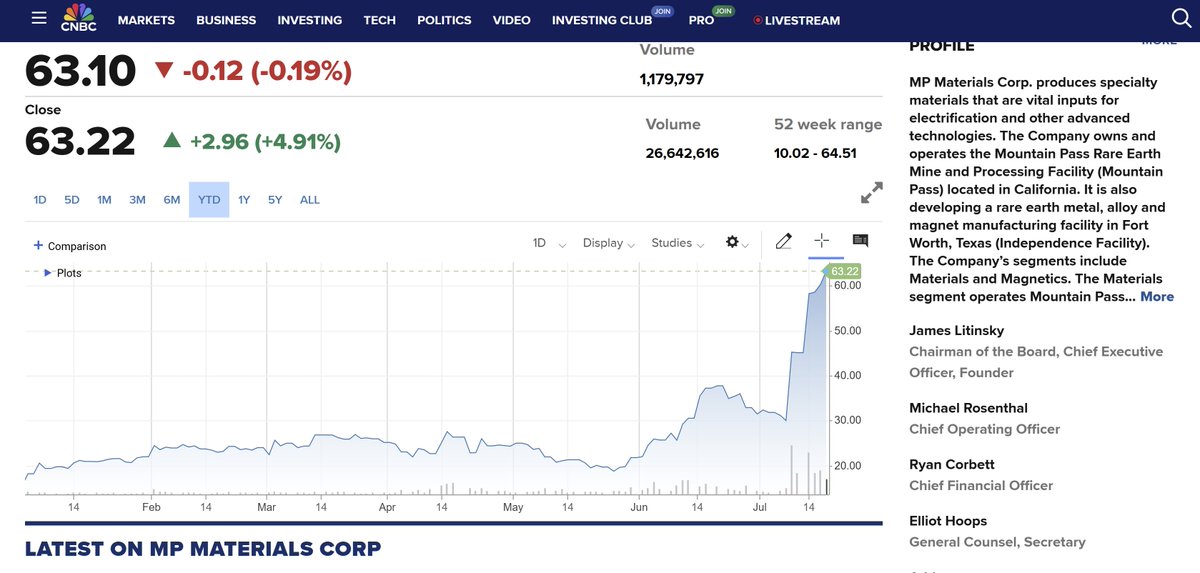Image resolution: width=1200 pixels, height=573 pixels.
Task: Open the chart annotations comment icon
Action: click(x=860, y=240)
